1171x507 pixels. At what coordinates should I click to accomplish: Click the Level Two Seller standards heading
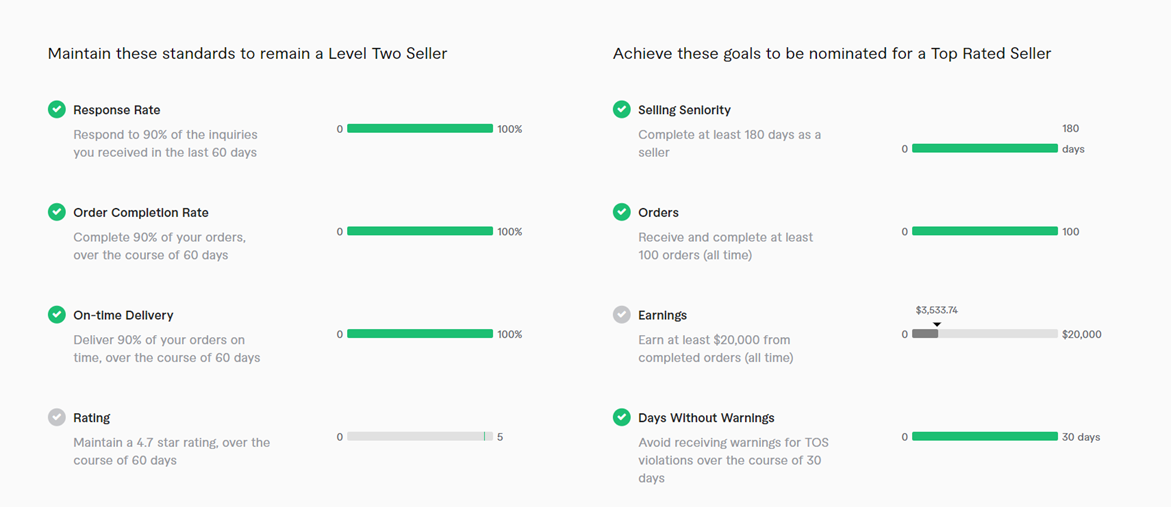click(247, 53)
